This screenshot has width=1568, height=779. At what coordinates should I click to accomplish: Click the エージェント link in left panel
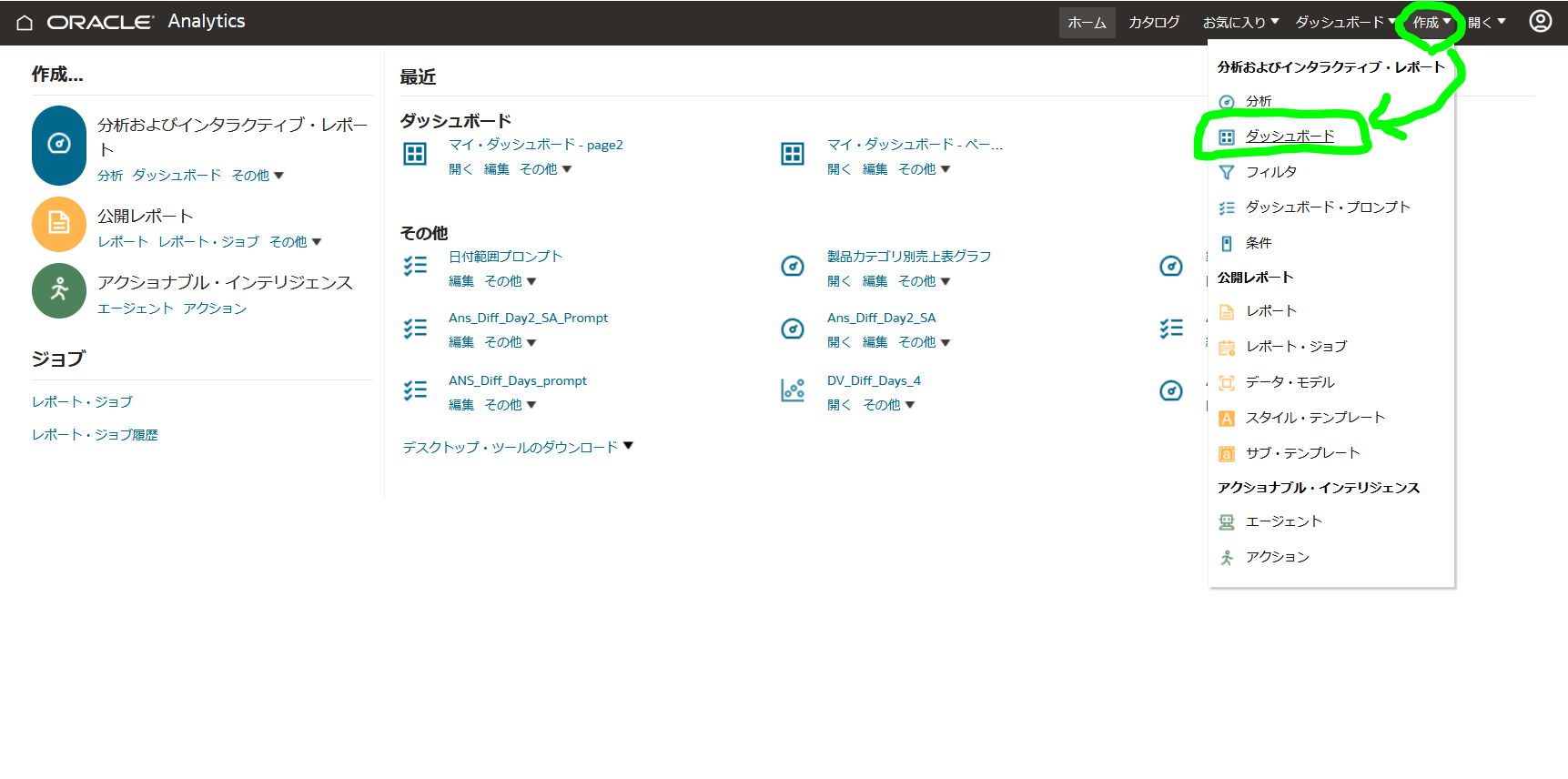point(136,309)
